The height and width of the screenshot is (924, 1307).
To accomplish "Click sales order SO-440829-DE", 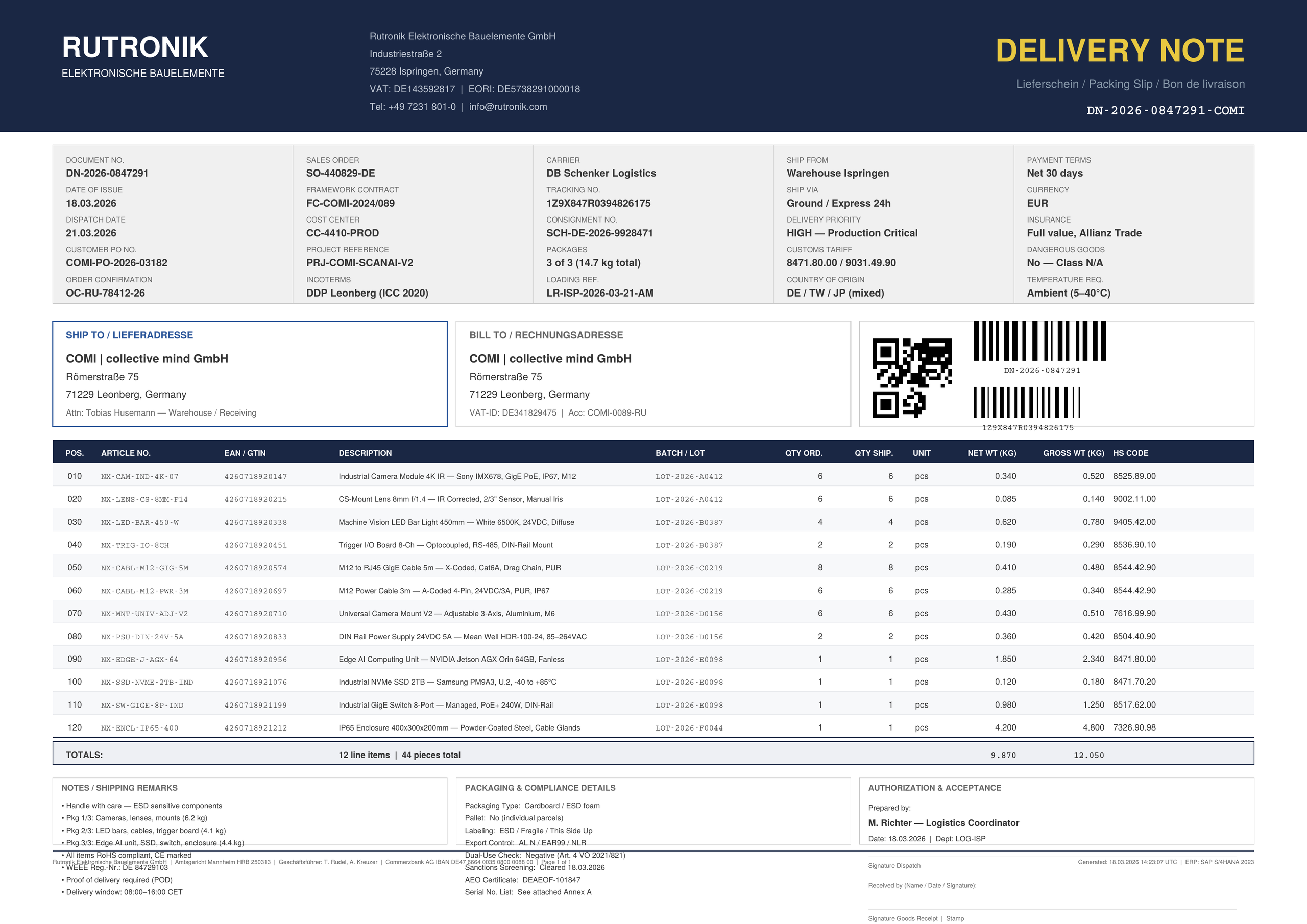I will tap(341, 173).
